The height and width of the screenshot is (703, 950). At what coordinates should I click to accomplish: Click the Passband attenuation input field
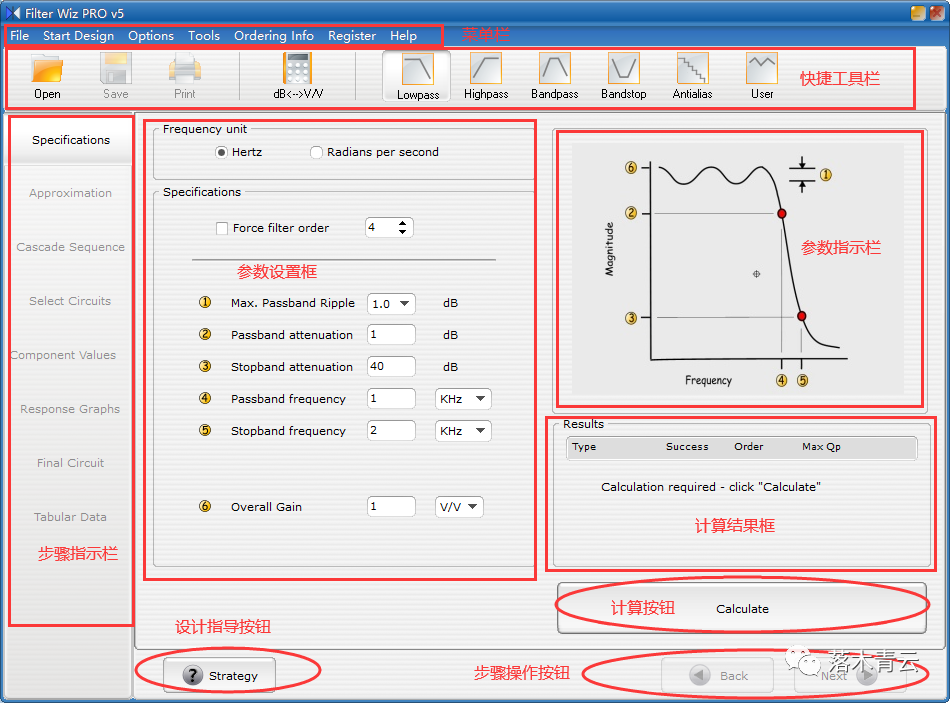391,335
